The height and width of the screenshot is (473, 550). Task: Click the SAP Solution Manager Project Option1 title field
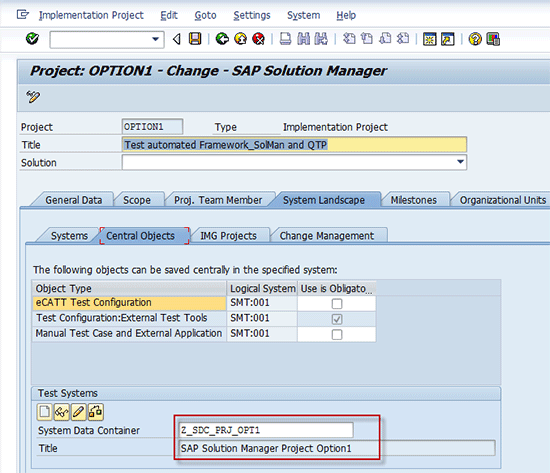(x=337, y=448)
